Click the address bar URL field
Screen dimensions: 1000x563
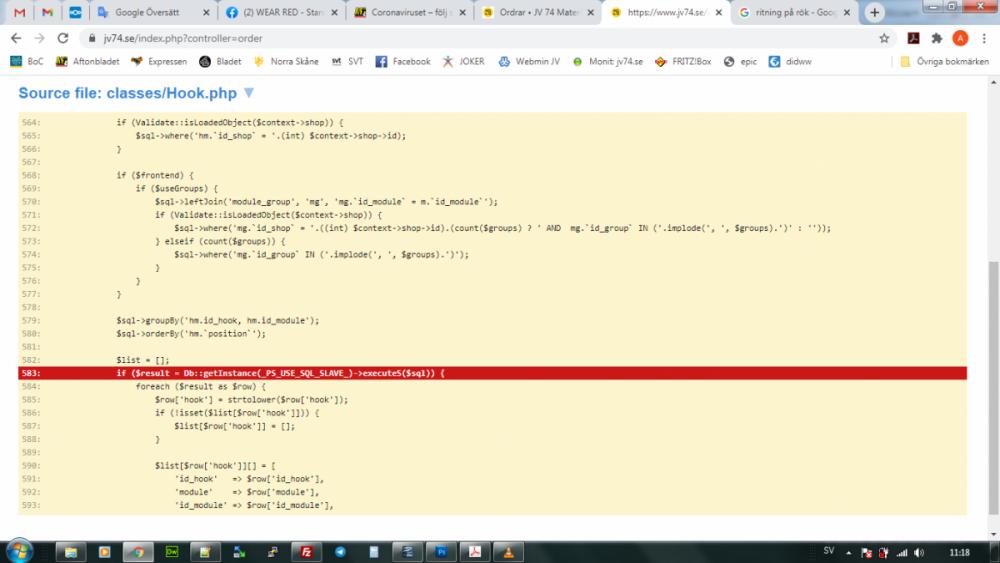[450, 38]
